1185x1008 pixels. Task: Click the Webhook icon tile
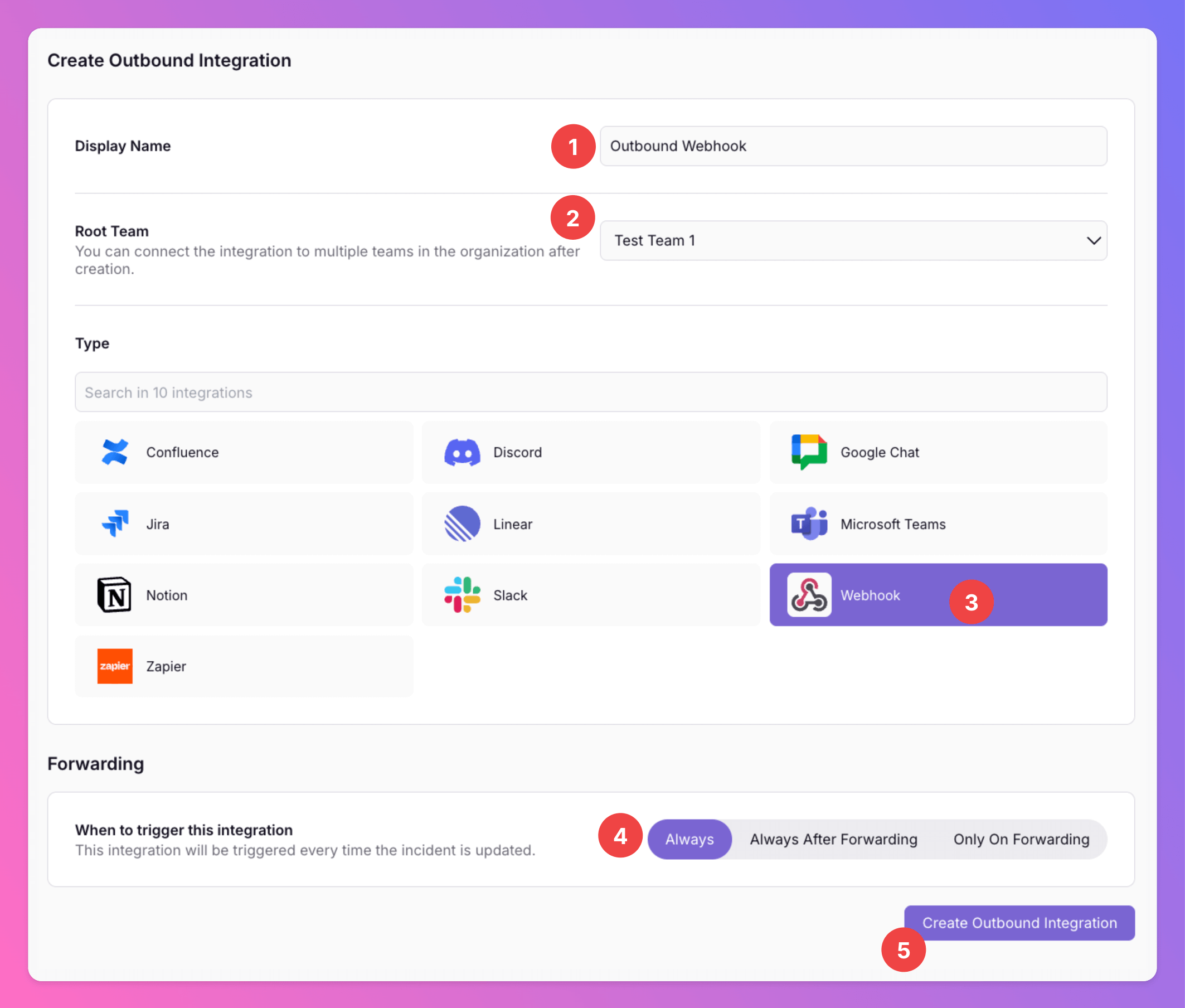pos(808,595)
